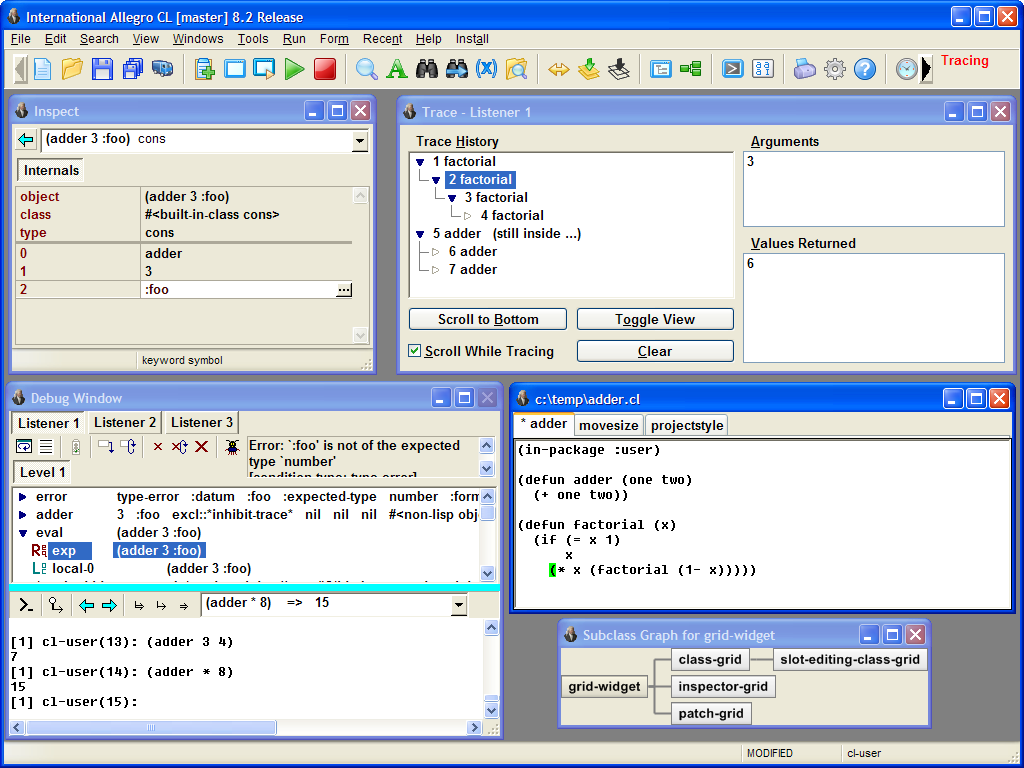Click the large red X abort icon

[x=202, y=447]
